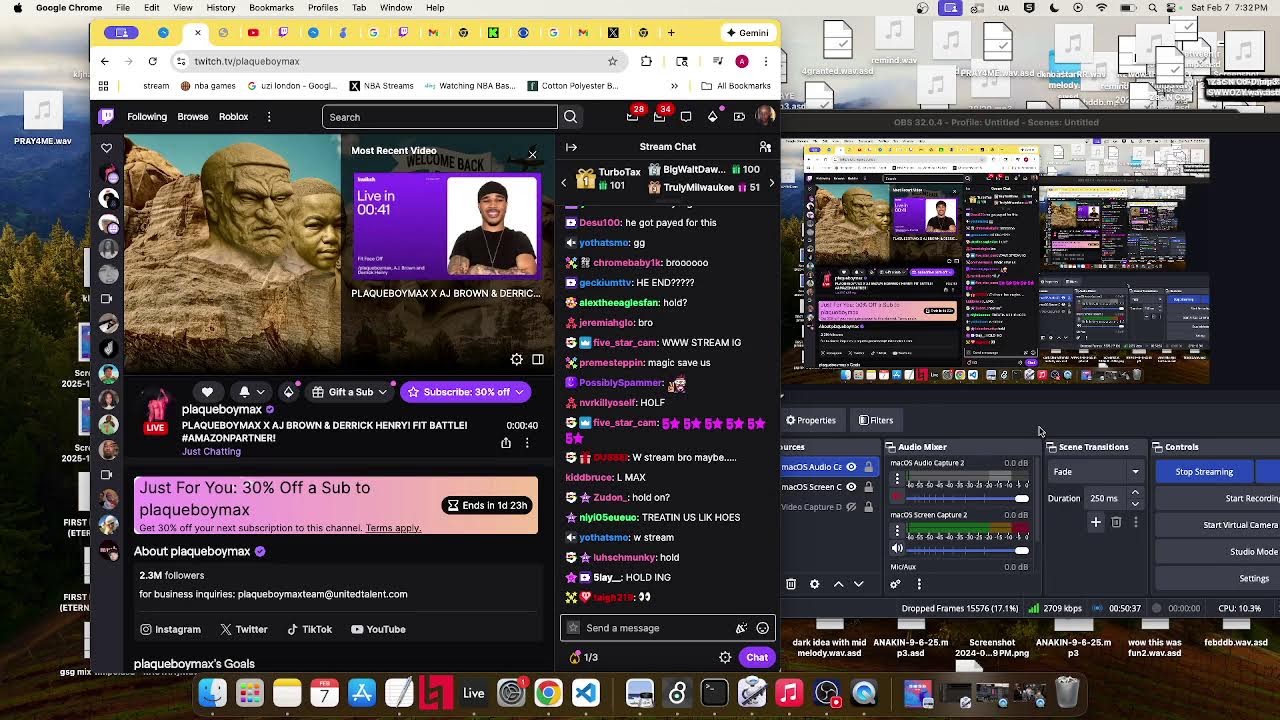
Task: Adjust macOS Screen Capture 2 volume slider
Action: [x=966, y=549]
